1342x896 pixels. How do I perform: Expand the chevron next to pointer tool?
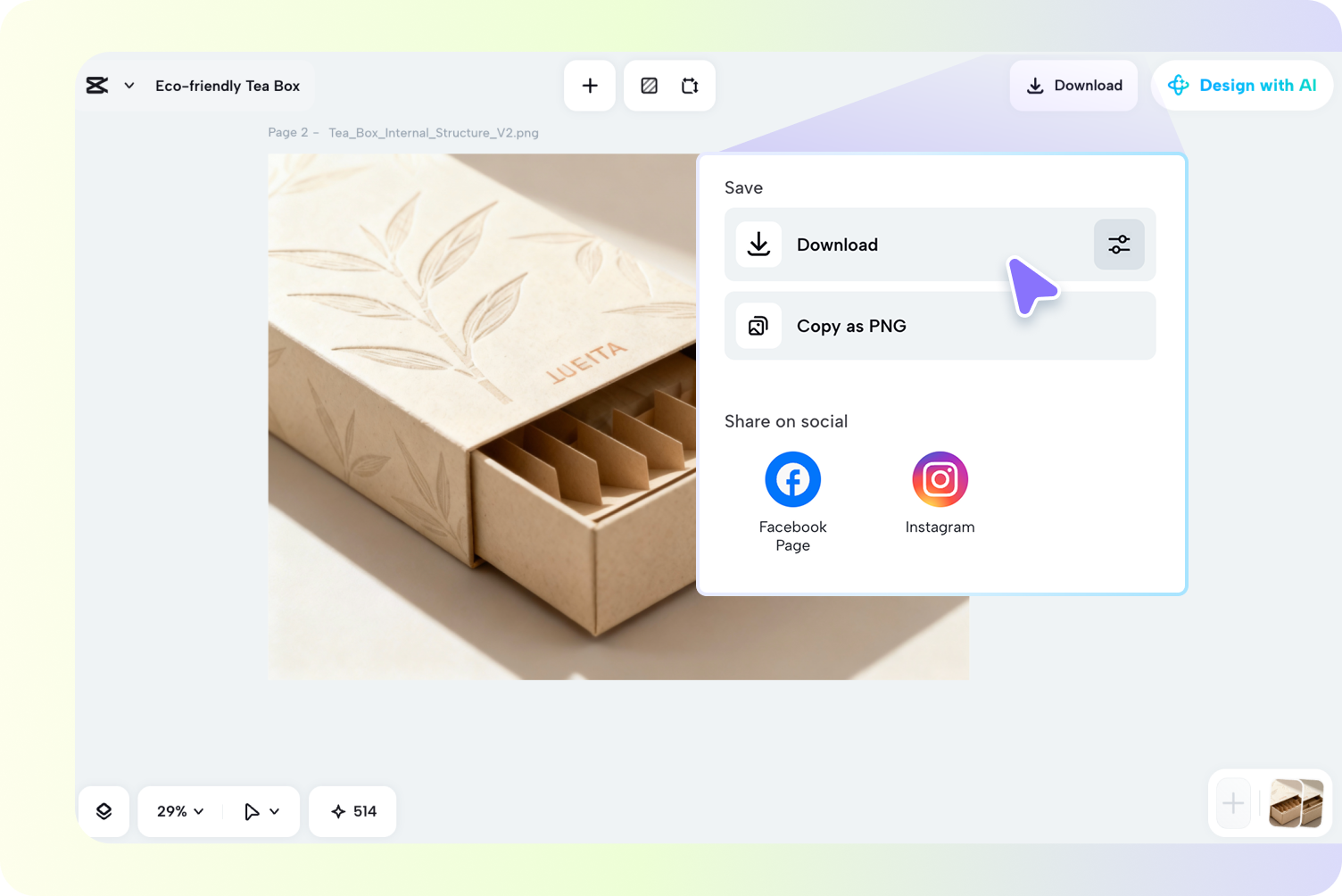coord(275,811)
